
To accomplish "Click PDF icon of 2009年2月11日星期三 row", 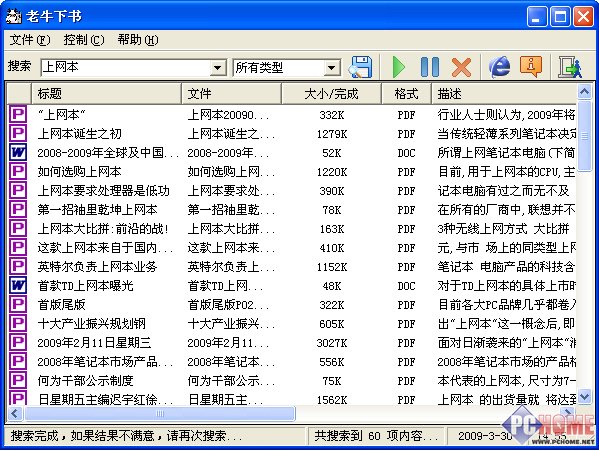I will pos(18,342).
